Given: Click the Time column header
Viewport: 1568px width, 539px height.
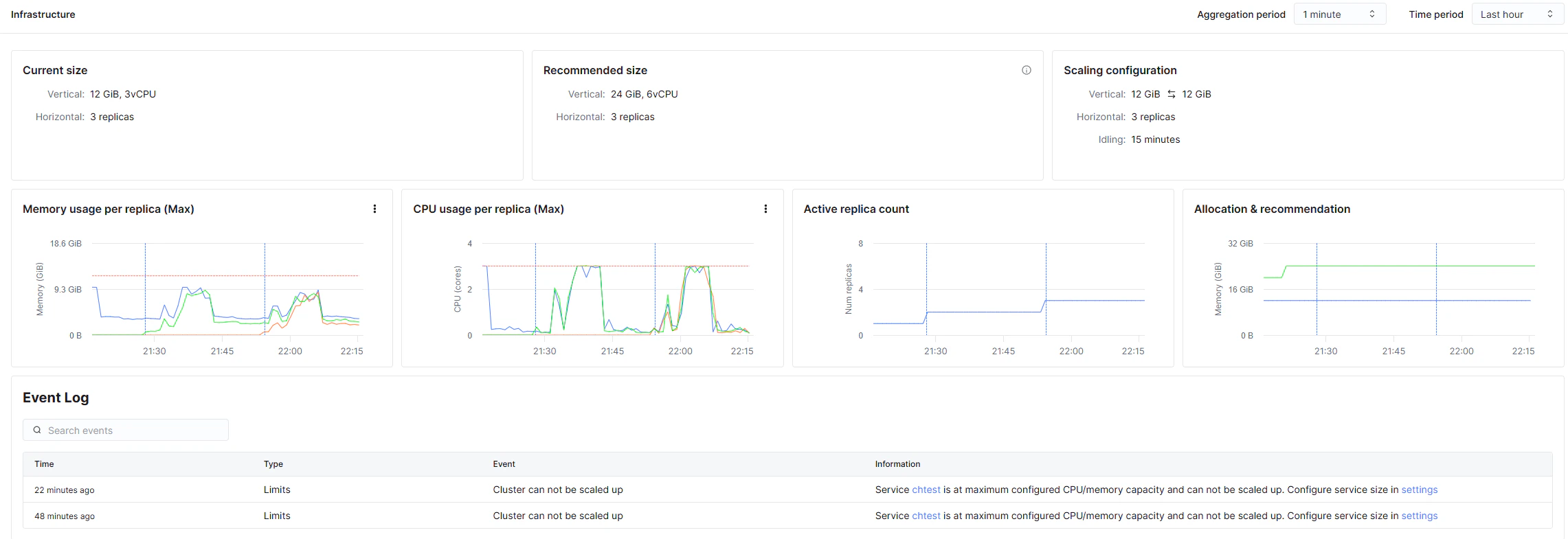Looking at the screenshot, I should (44, 464).
